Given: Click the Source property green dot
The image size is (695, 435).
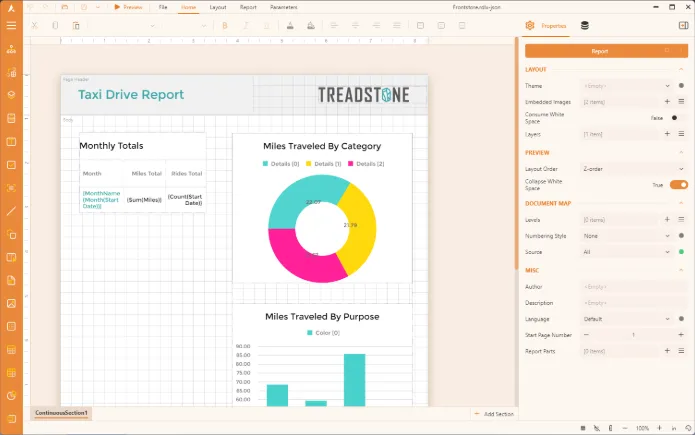Looking at the screenshot, I should tap(681, 252).
